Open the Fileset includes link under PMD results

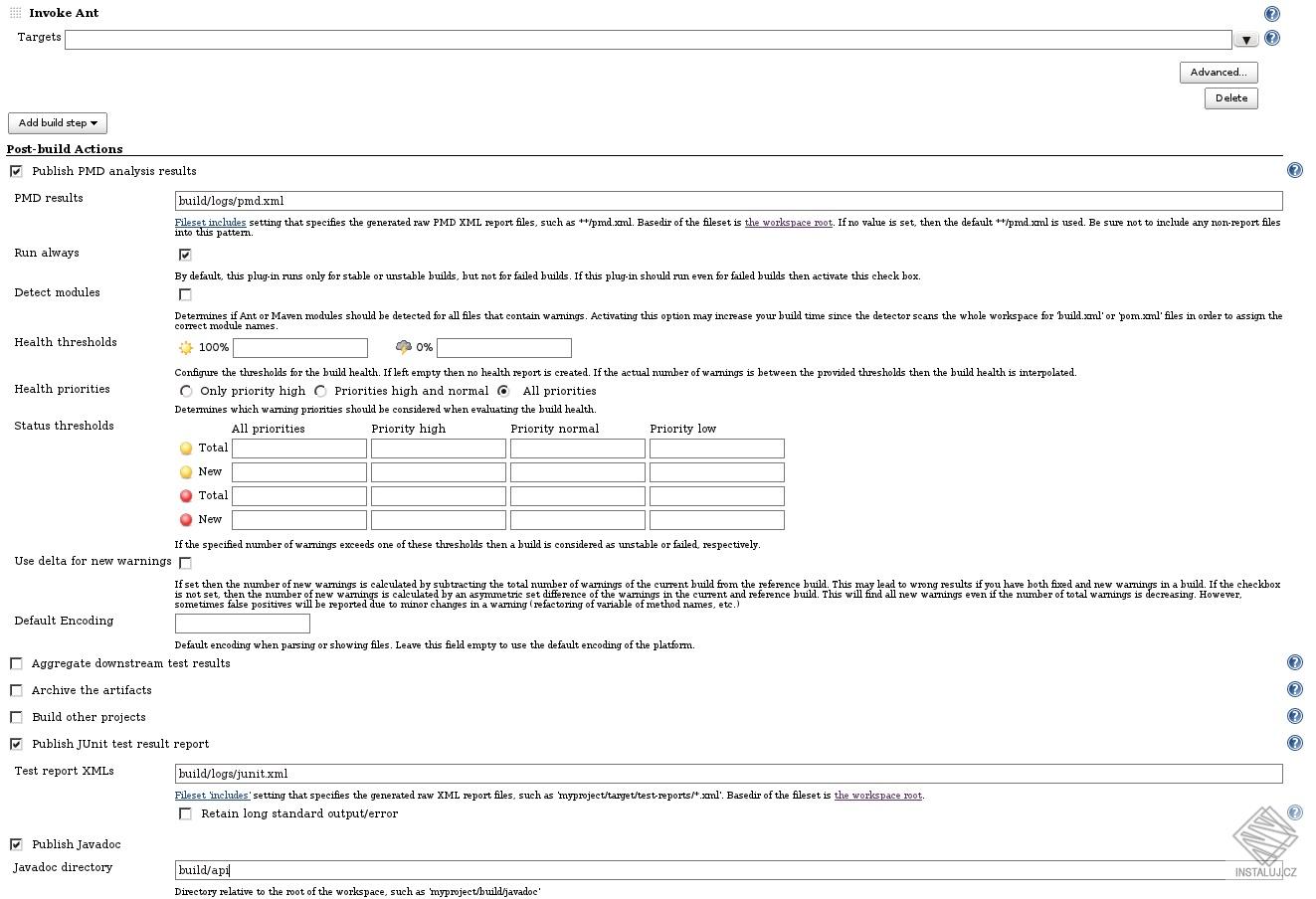[x=211, y=223]
